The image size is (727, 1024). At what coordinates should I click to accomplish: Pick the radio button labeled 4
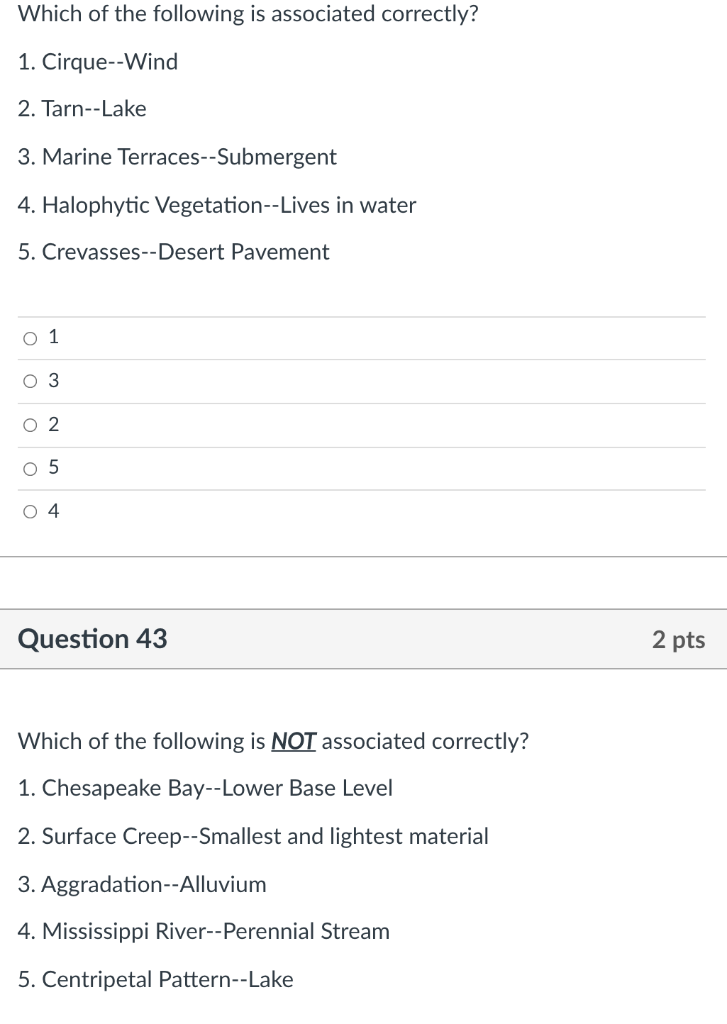pyautogui.click(x=30, y=512)
